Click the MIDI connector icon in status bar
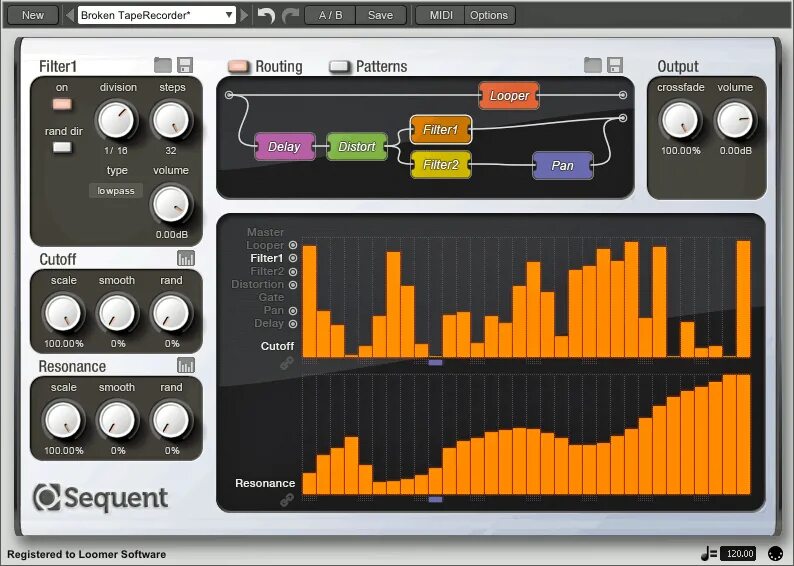This screenshot has height=566, width=794. (x=775, y=554)
